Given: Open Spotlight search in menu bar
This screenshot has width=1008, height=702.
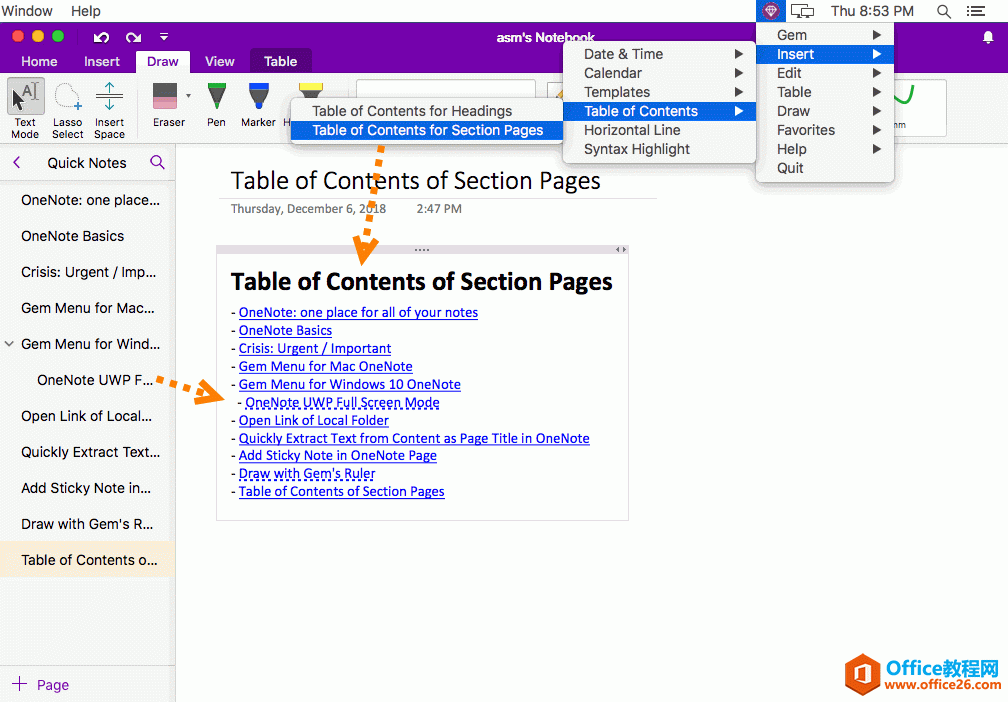Looking at the screenshot, I should (944, 11).
